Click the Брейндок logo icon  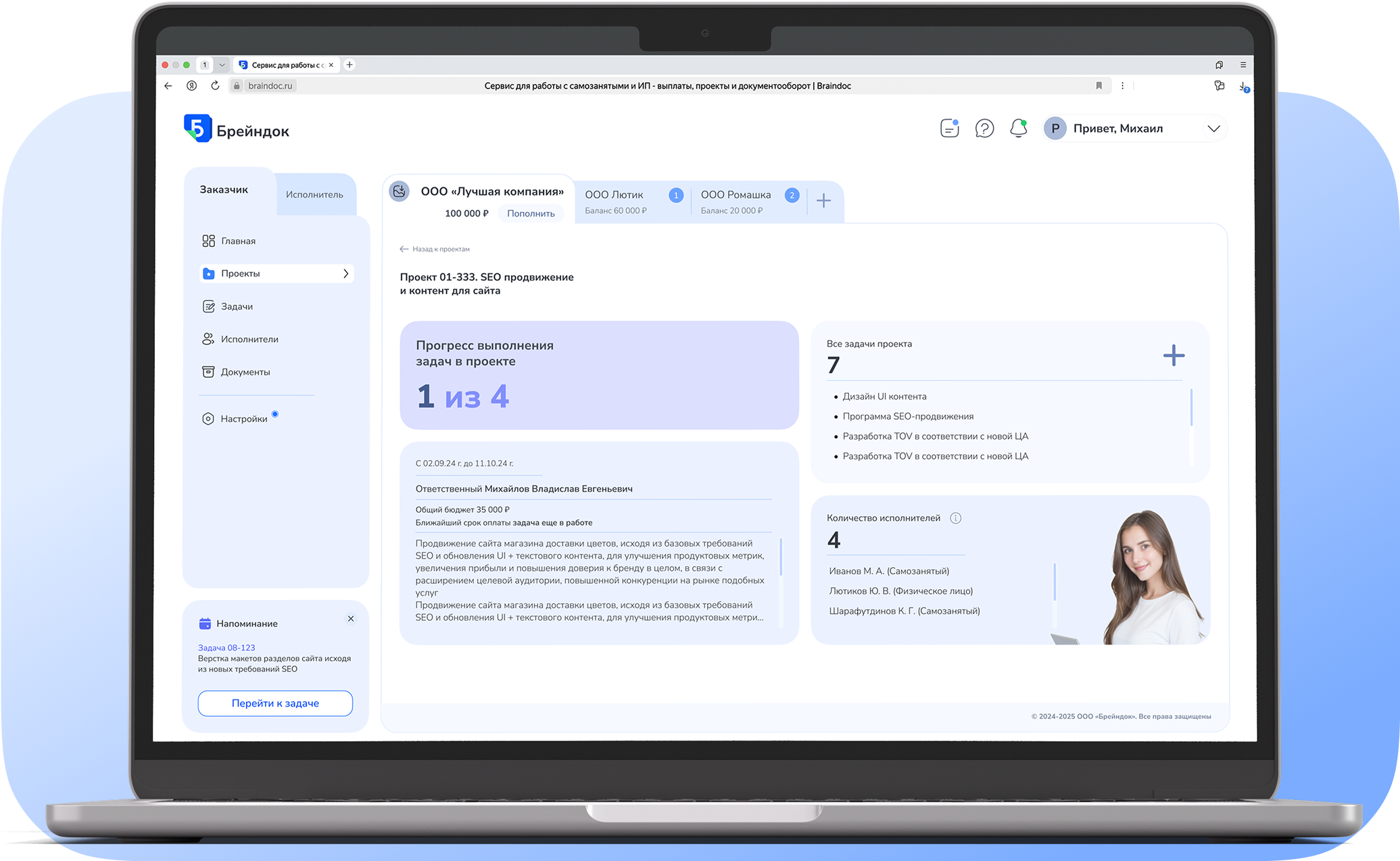pos(197,129)
